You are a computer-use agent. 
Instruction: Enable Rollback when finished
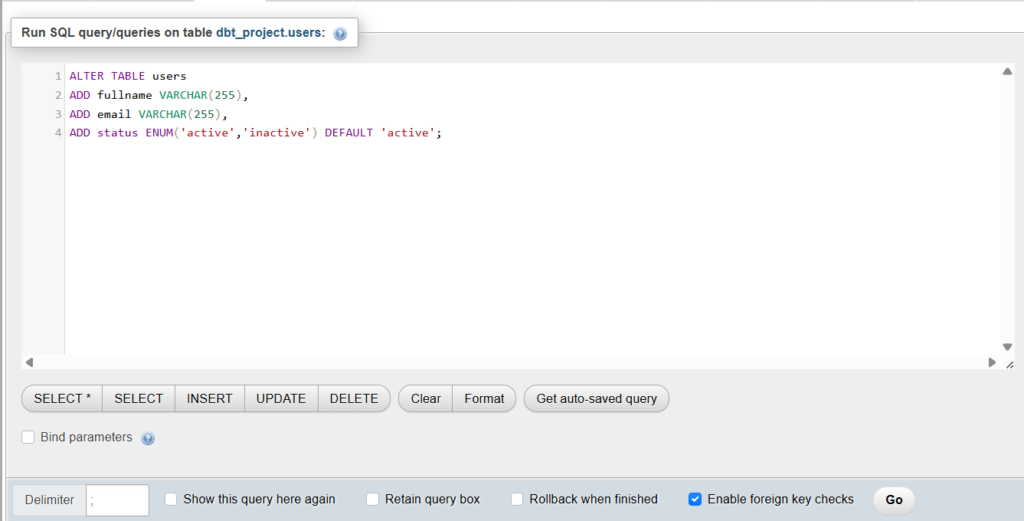[x=517, y=499]
